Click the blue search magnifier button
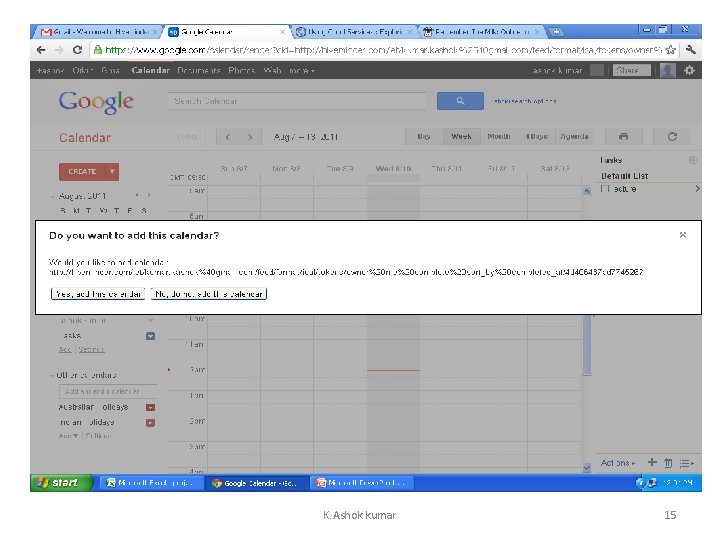 460,101
